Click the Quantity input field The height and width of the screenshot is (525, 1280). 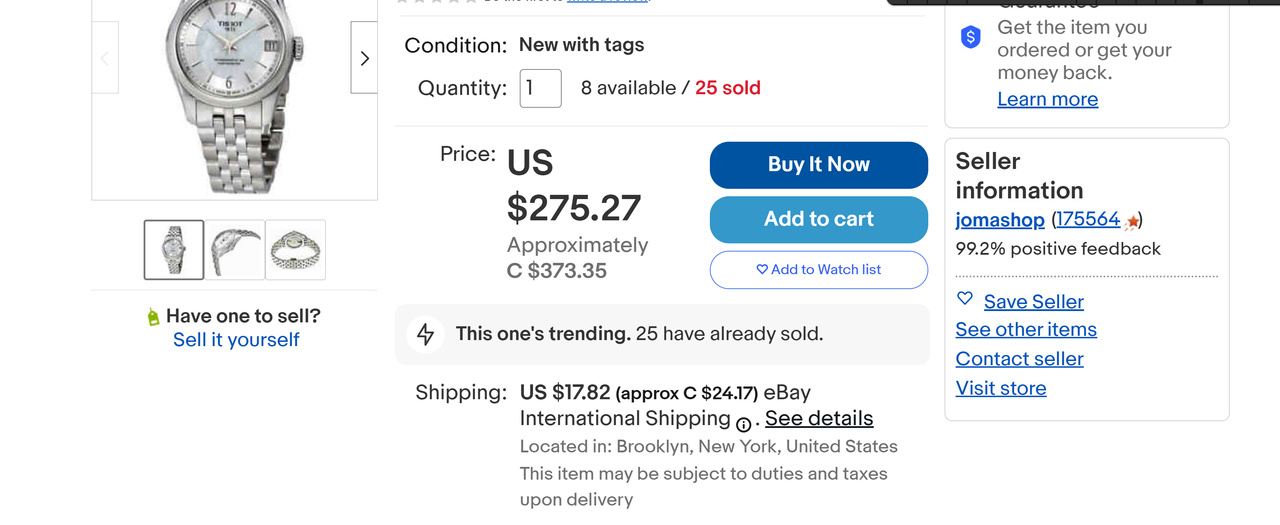click(540, 88)
